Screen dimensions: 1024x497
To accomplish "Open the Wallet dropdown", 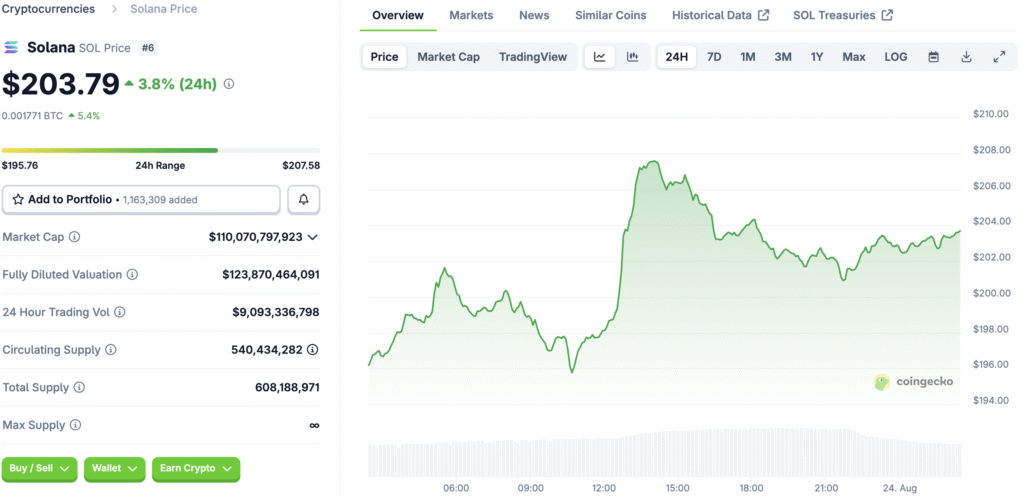I will click(114, 469).
